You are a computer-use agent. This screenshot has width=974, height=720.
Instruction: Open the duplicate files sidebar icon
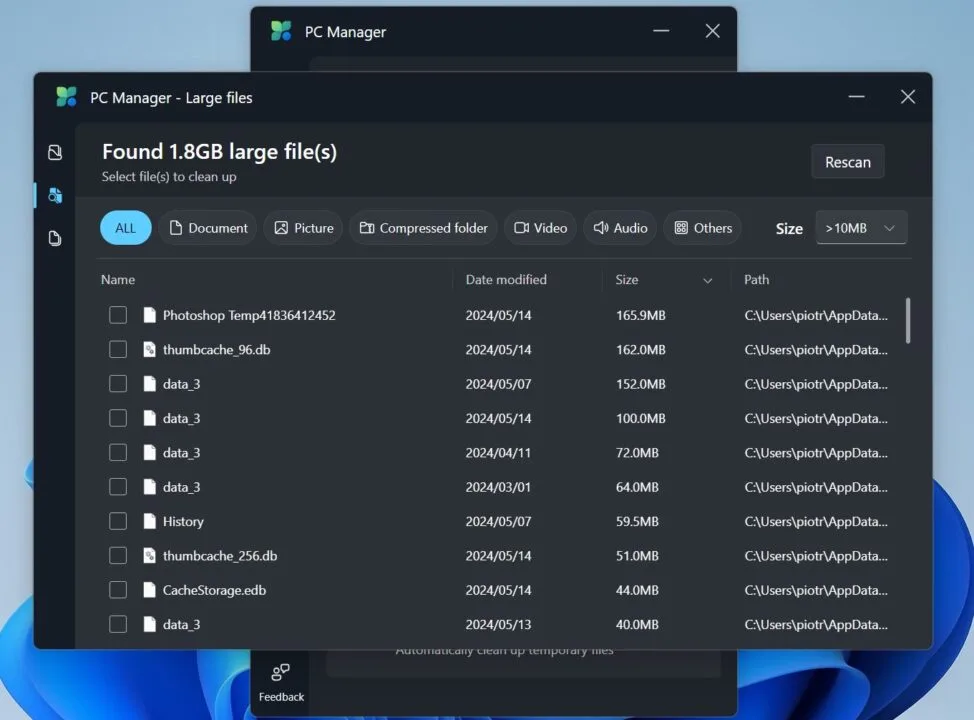[x=55, y=238]
